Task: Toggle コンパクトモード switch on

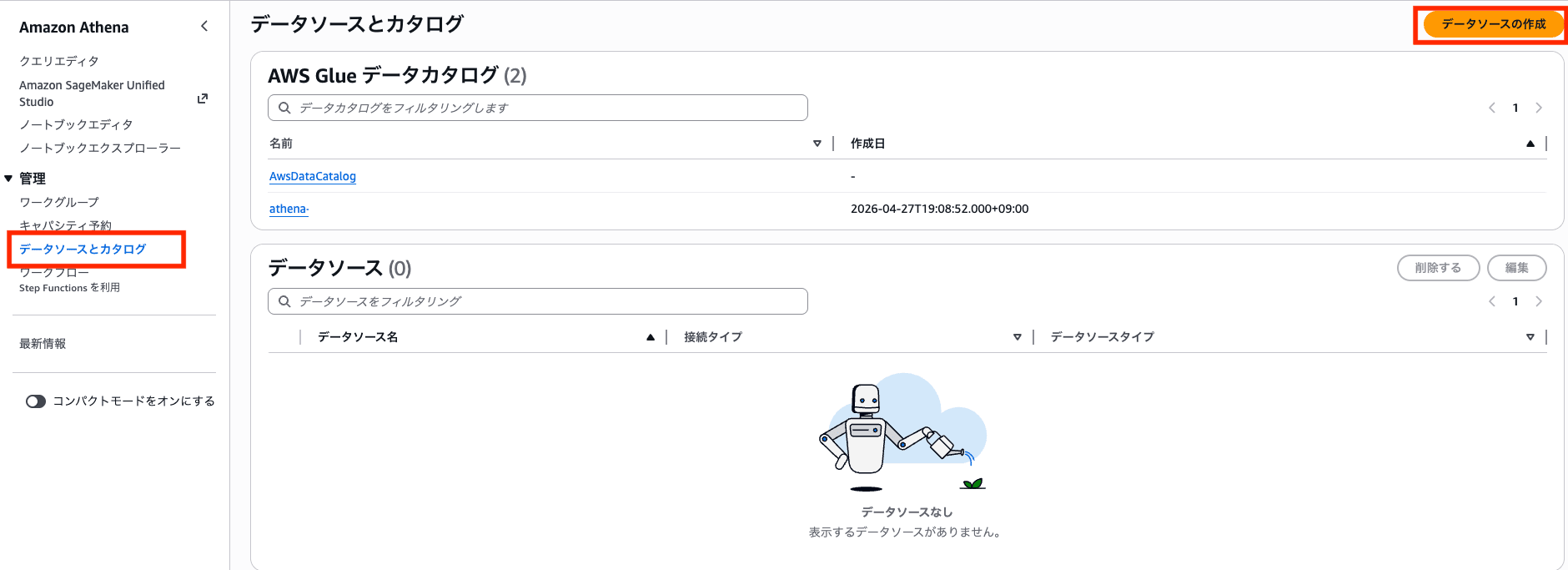Action: (36, 401)
